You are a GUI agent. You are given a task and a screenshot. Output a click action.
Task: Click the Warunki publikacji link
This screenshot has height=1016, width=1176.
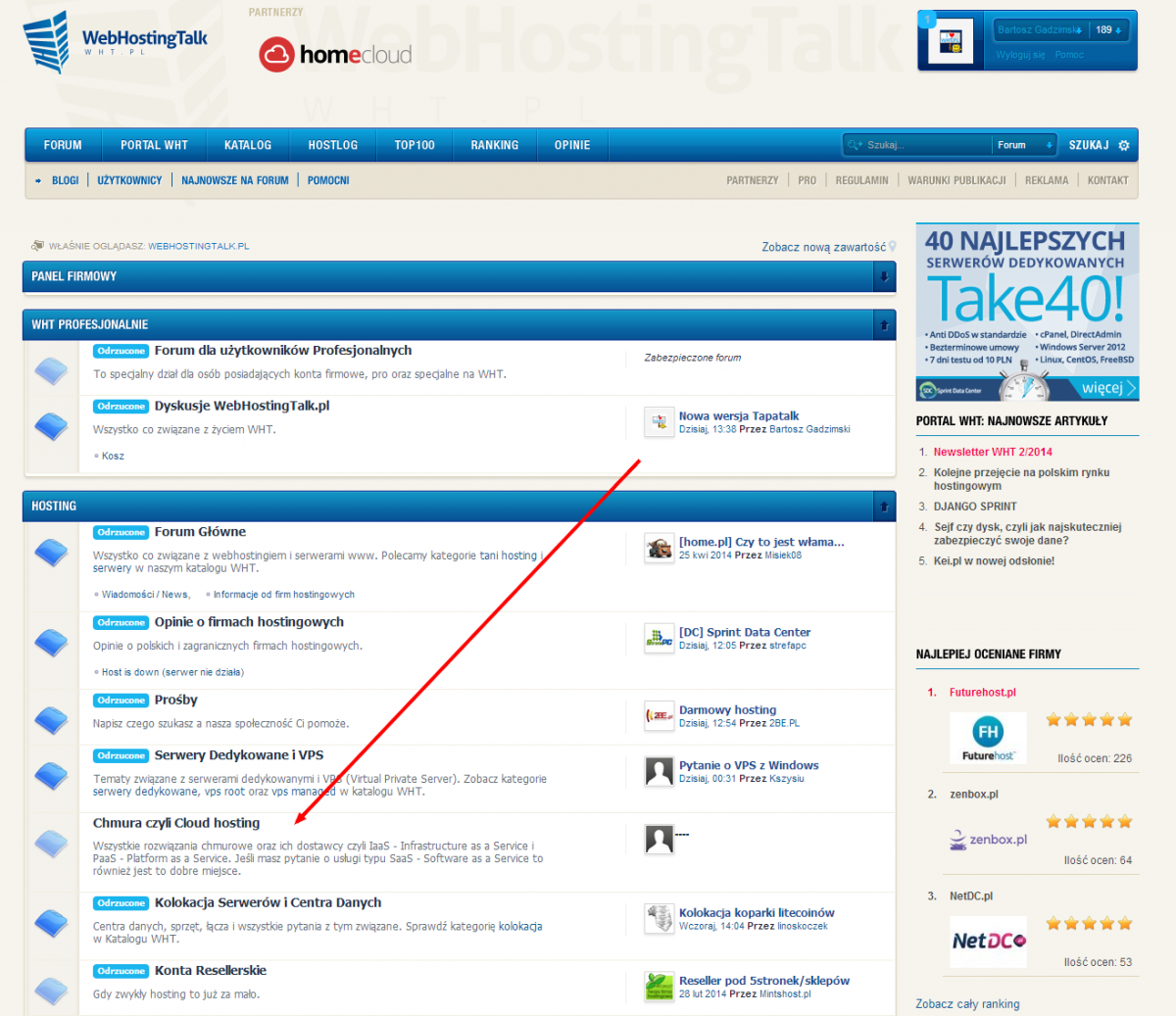point(956,180)
